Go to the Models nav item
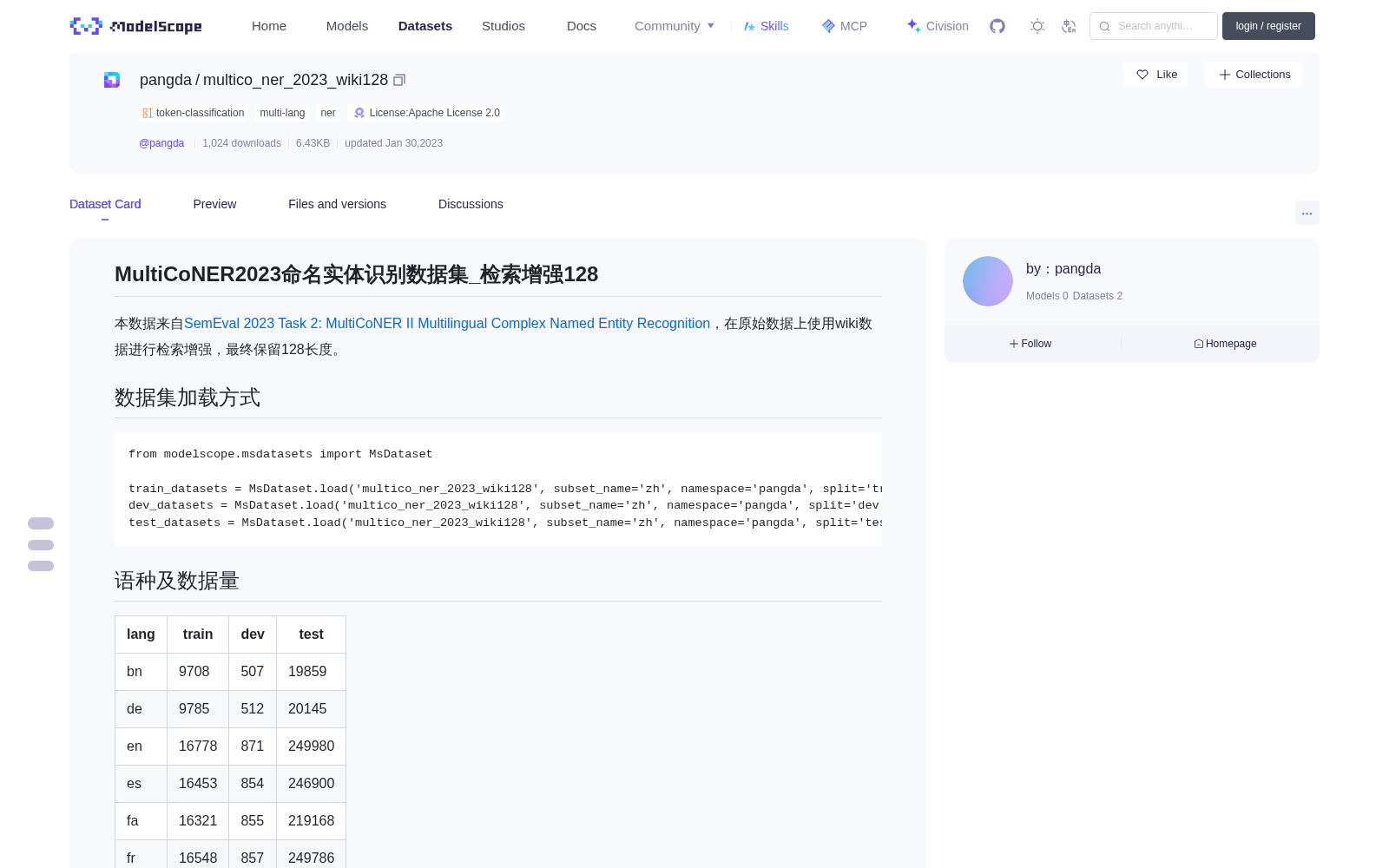Image resolution: width=1389 pixels, height=868 pixels. point(347,26)
